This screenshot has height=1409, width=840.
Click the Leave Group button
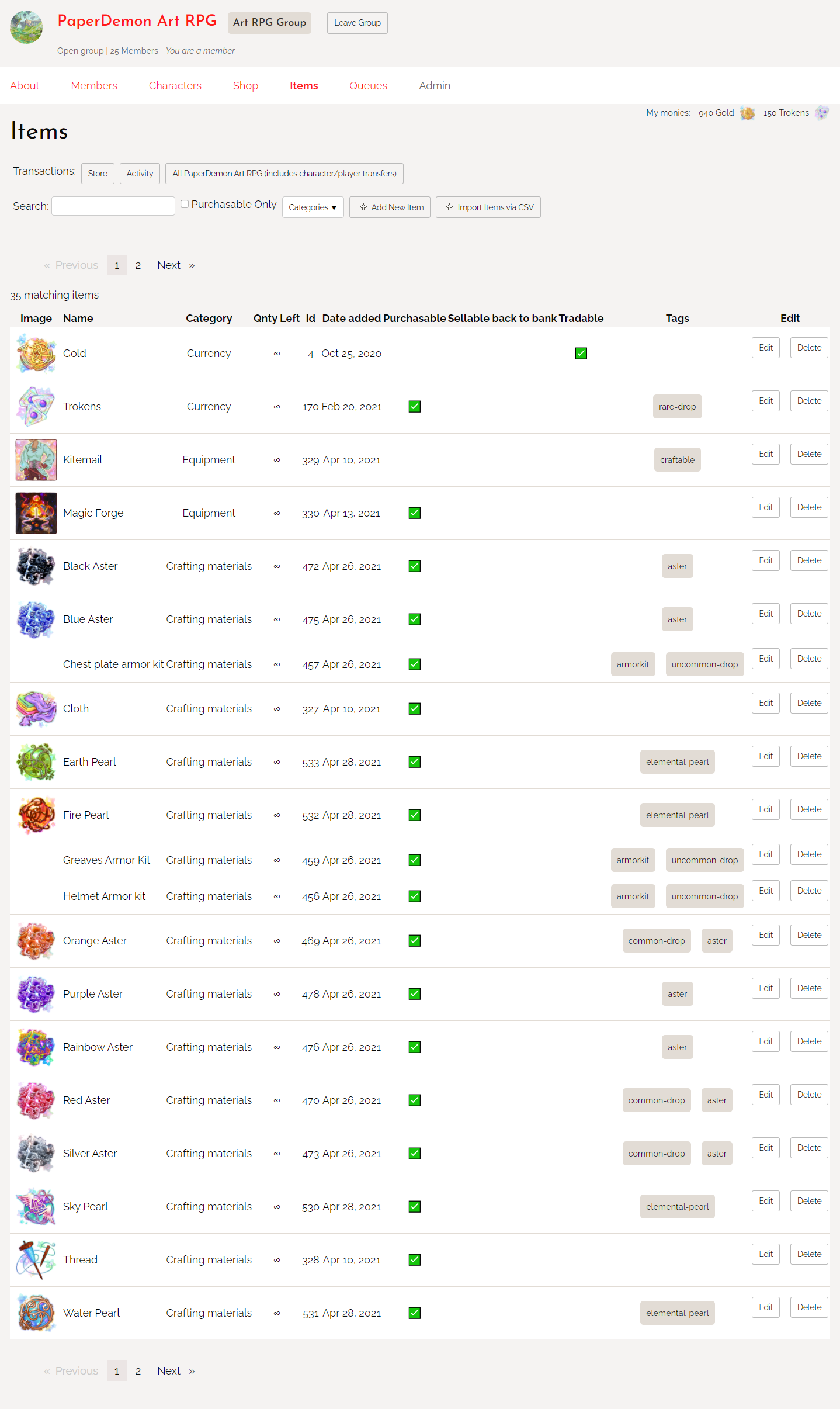357,23
